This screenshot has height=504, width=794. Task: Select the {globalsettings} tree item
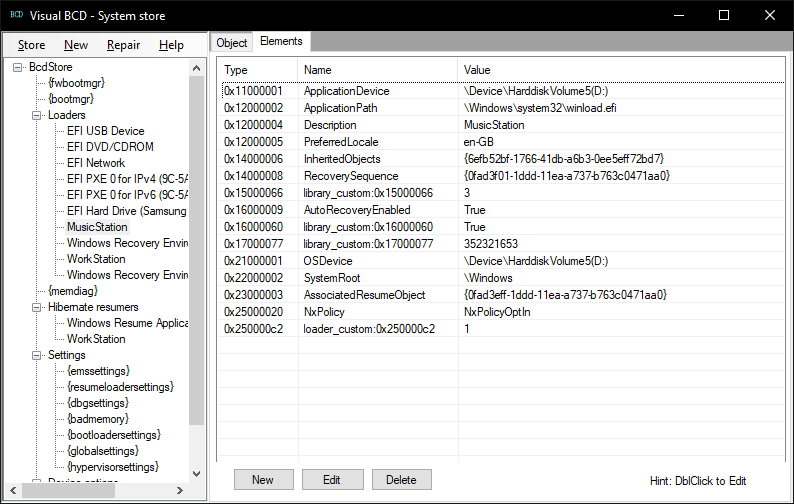tap(103, 451)
